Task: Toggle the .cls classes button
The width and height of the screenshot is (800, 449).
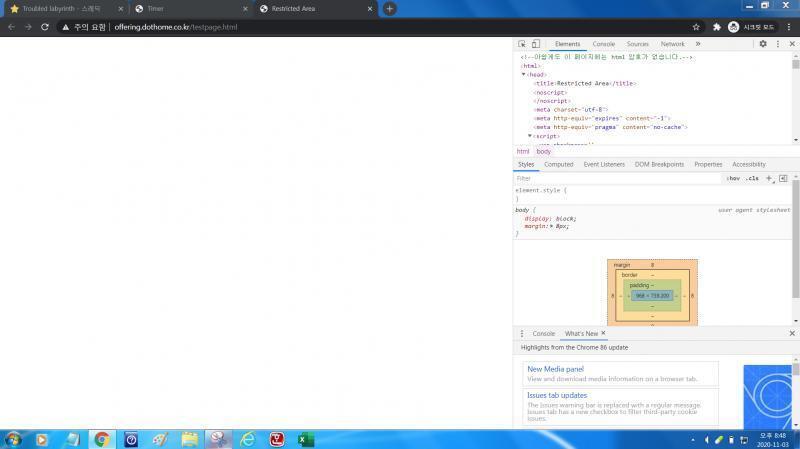Action: (752, 178)
